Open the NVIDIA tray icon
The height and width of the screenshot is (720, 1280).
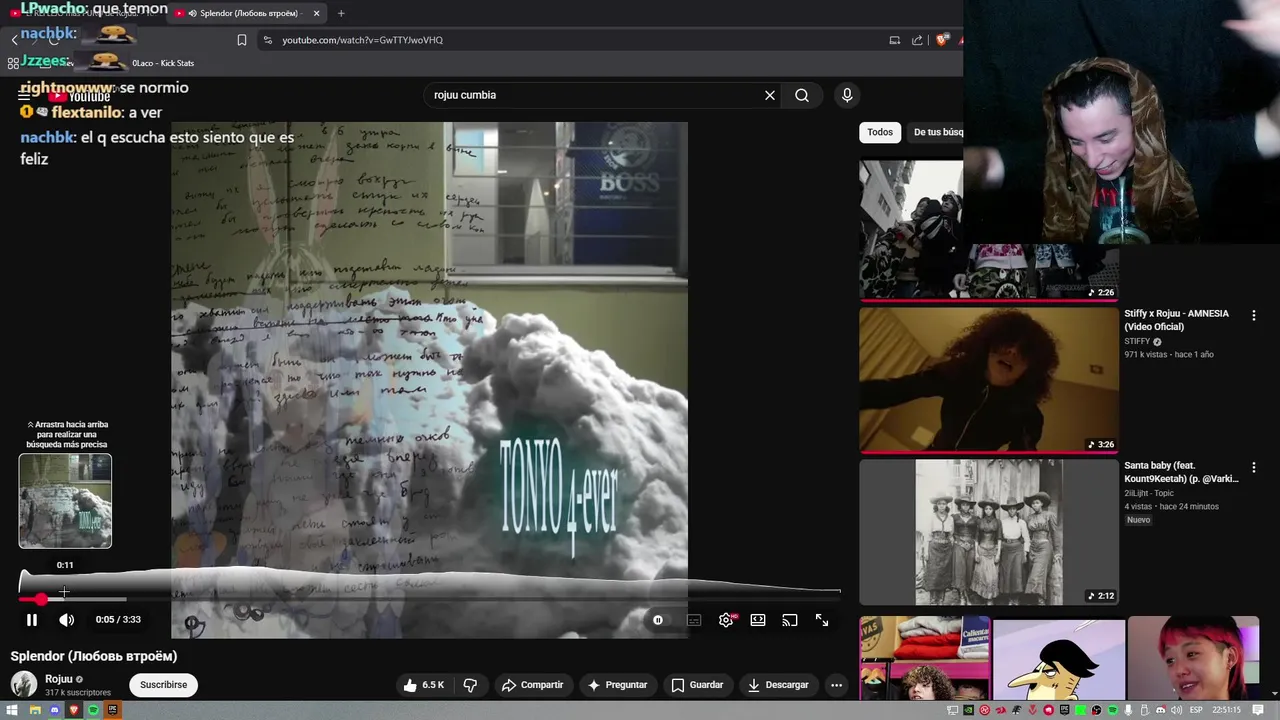coord(968,710)
